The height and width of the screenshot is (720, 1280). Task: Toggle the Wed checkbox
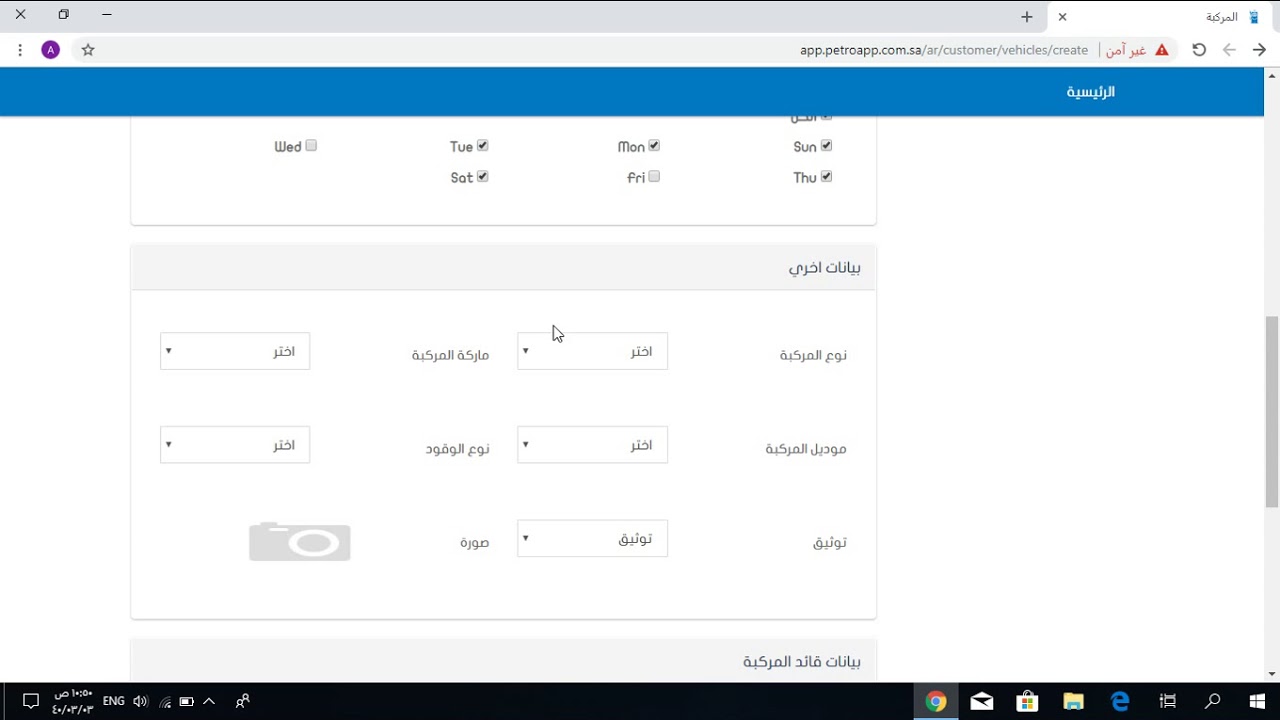click(x=311, y=145)
